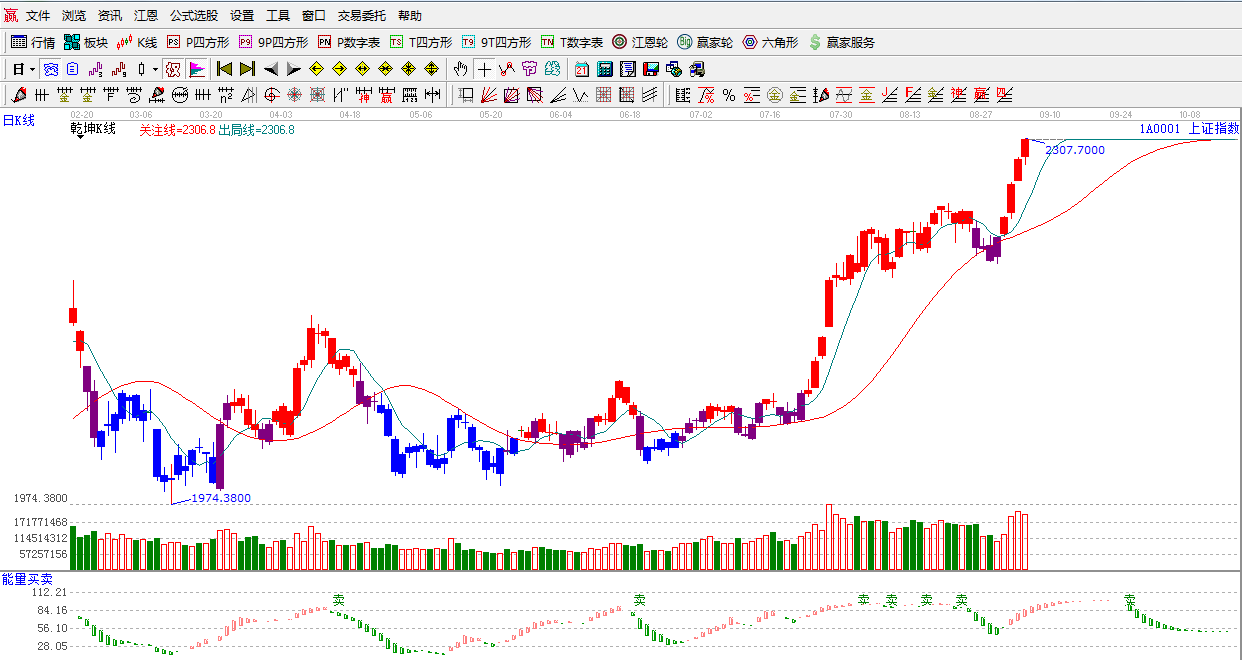The width and height of the screenshot is (1242, 660).
Task: Click the floppy disk save icon
Action: click(x=651, y=69)
